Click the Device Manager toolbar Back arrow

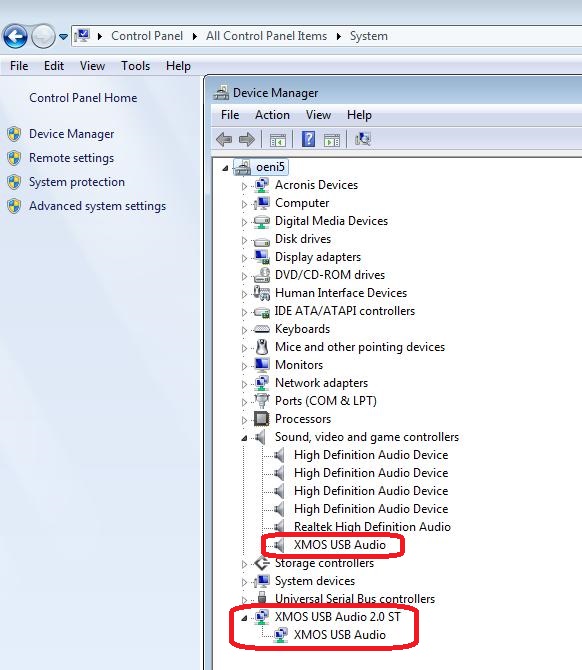click(224, 139)
